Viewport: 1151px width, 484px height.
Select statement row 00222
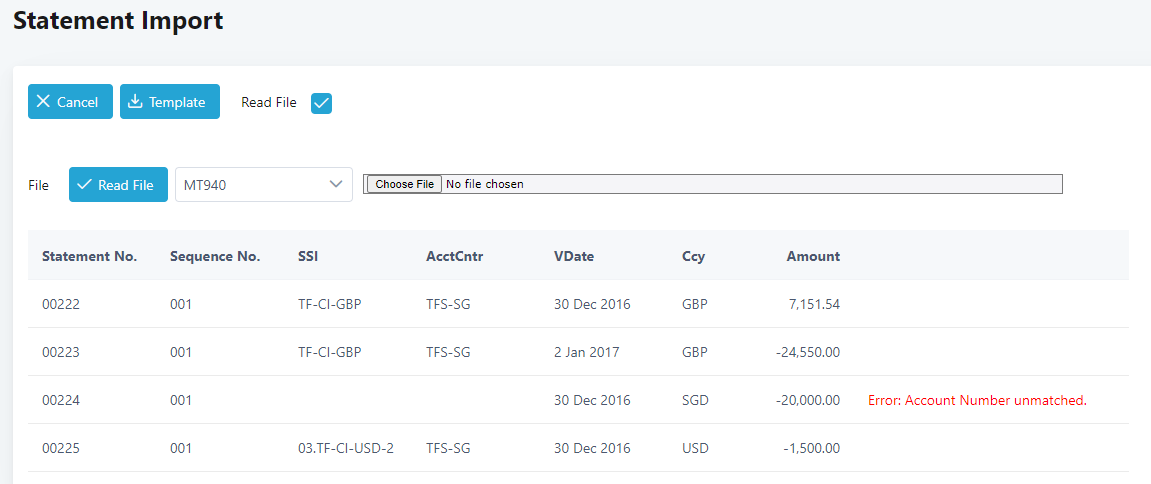[578, 304]
